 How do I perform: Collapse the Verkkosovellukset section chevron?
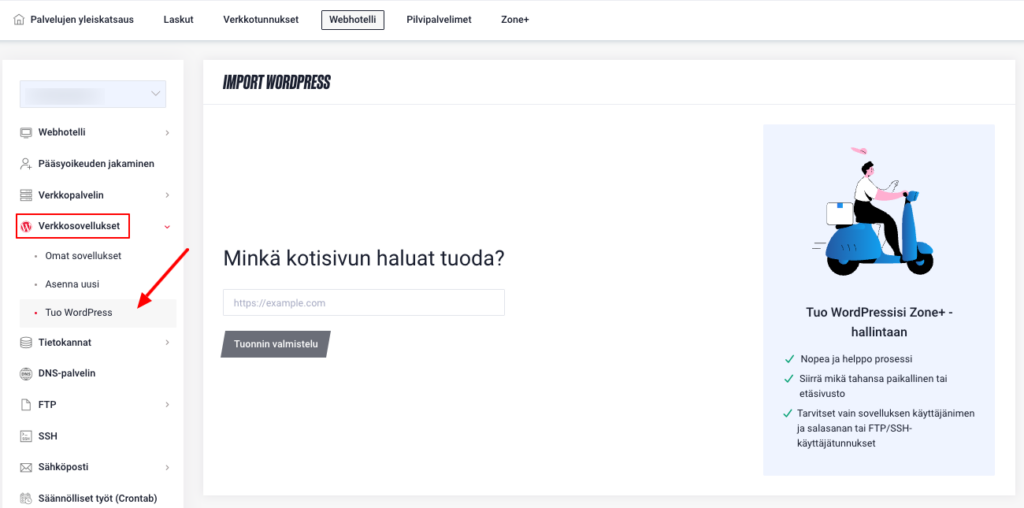click(x=167, y=227)
